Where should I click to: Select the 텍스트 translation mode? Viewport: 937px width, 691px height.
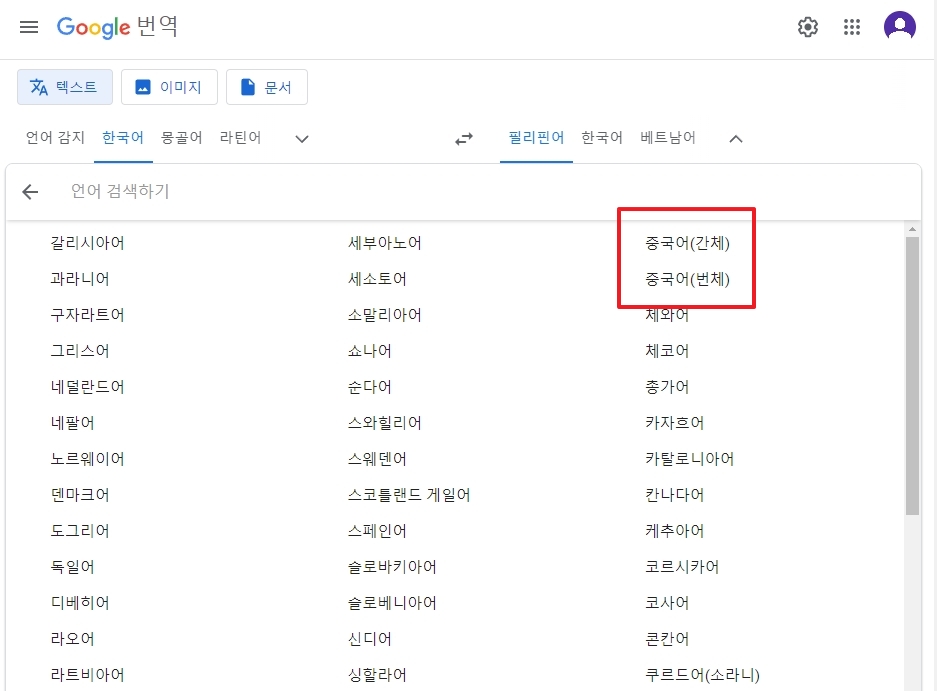click(65, 87)
